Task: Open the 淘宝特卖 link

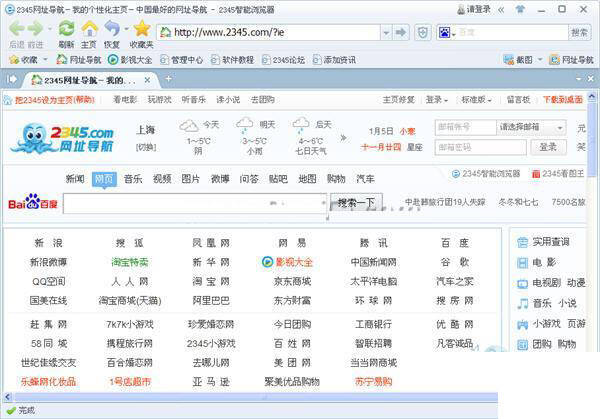Action: [x=130, y=262]
